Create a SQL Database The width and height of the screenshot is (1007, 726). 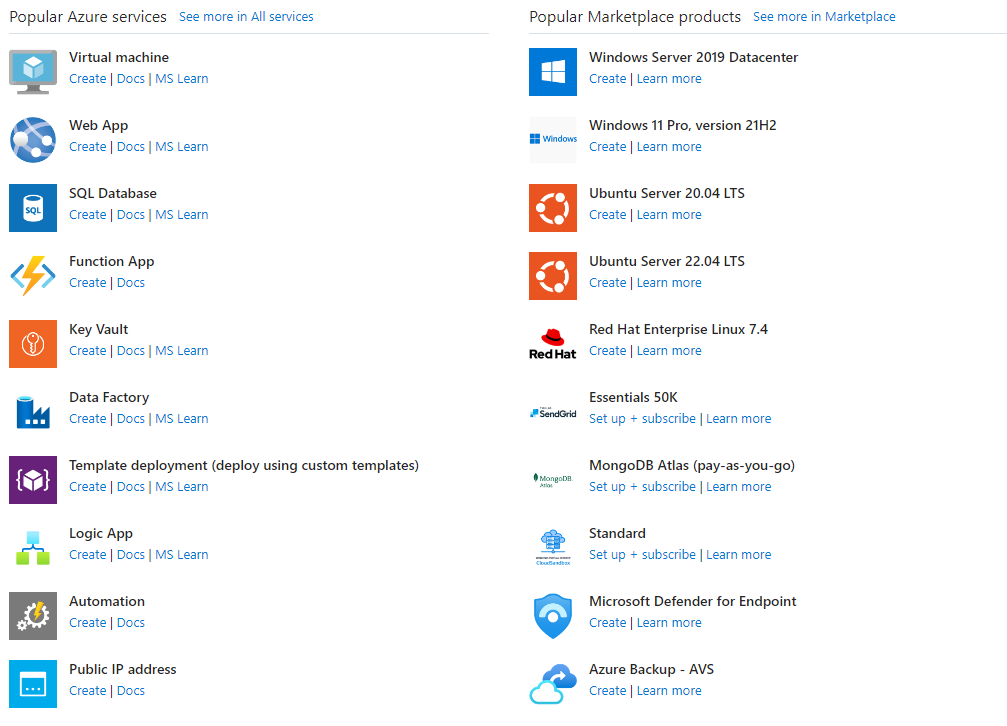tap(87, 215)
